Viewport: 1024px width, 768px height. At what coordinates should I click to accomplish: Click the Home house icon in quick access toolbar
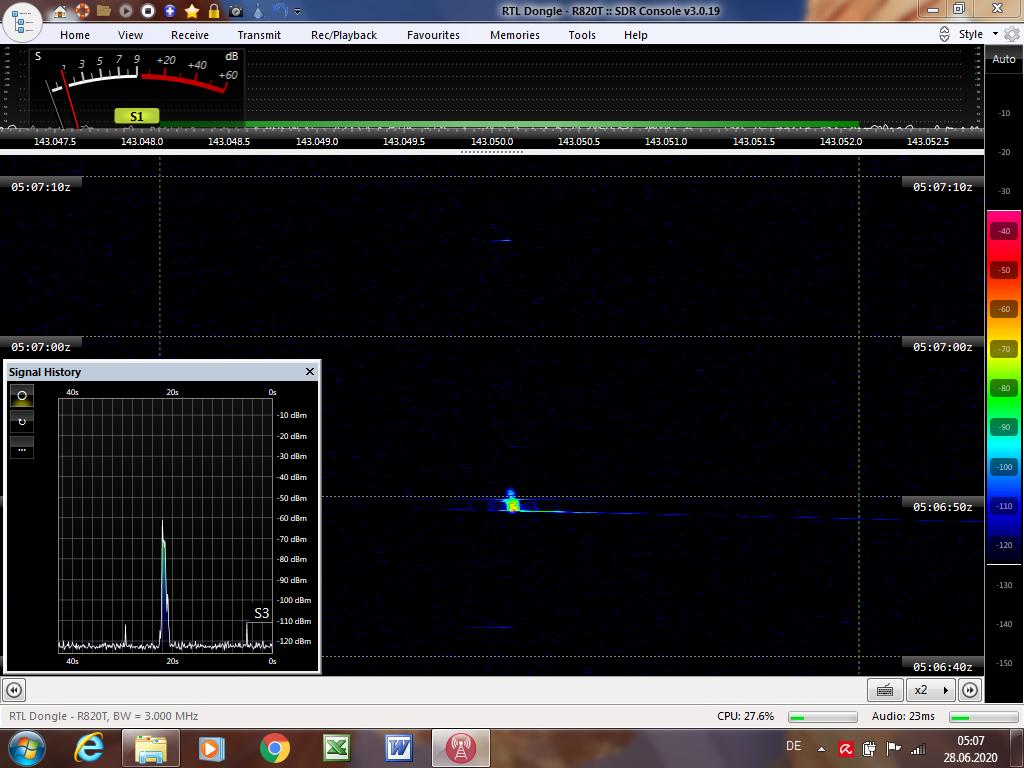[60, 11]
